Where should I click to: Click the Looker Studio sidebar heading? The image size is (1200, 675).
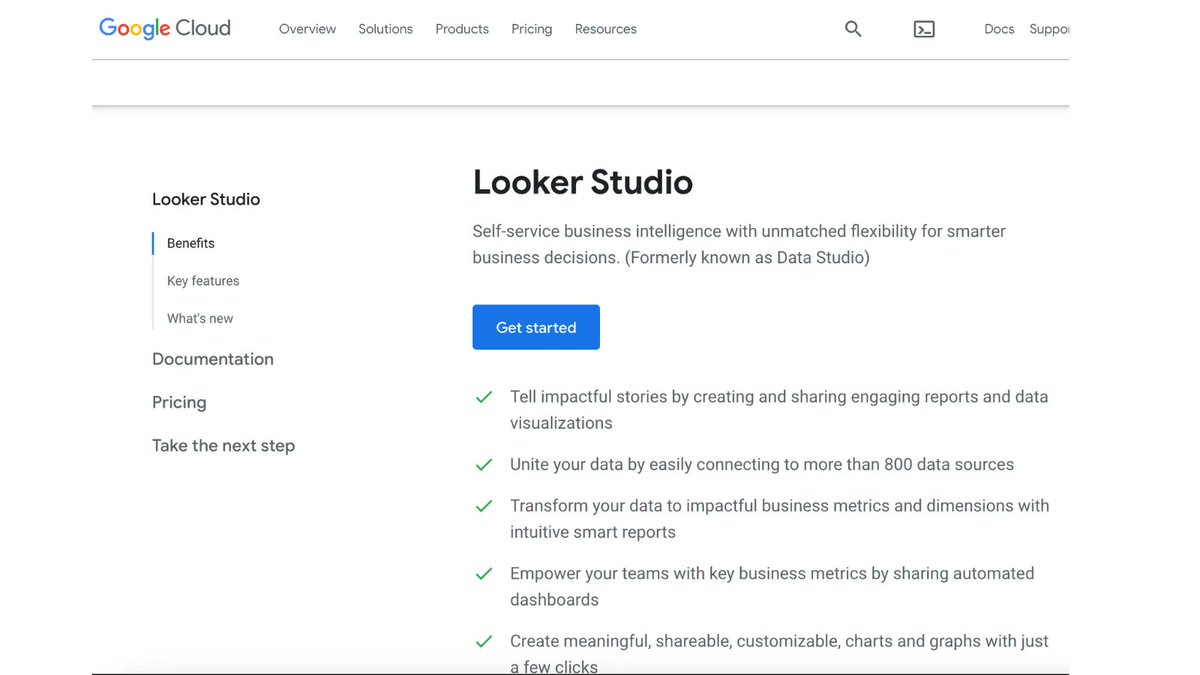[x=206, y=198]
